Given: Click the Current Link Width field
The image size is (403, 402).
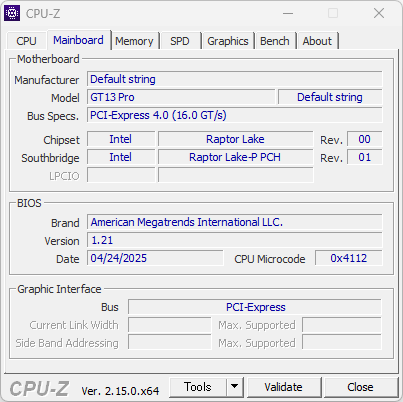Looking at the screenshot, I should pyautogui.click(x=170, y=325).
